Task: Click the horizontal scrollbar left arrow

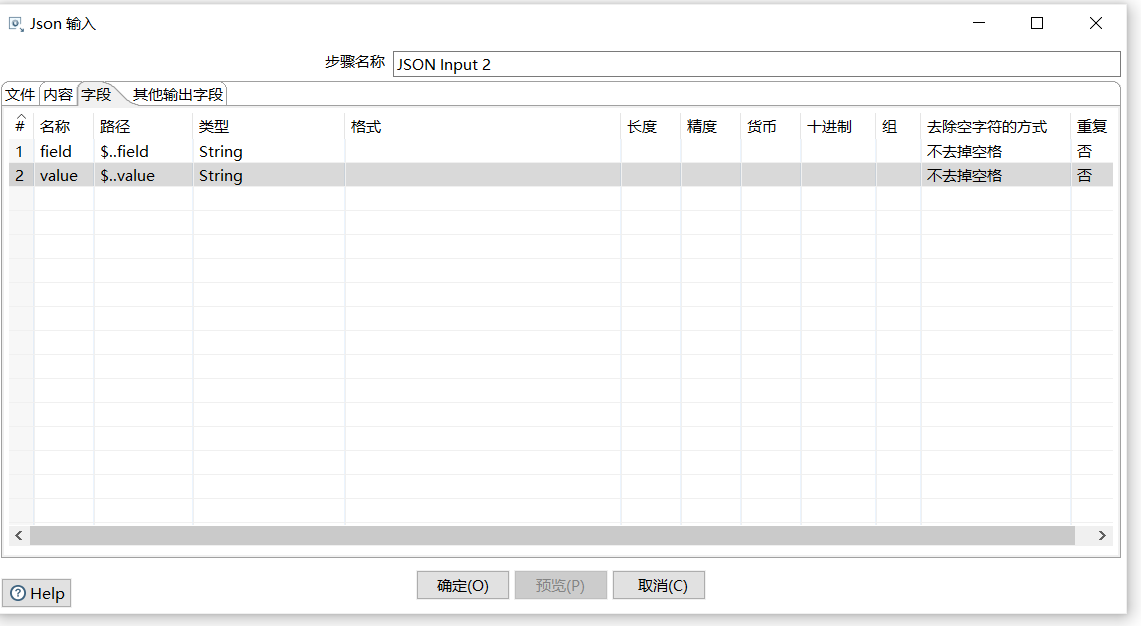Action: tap(19, 536)
